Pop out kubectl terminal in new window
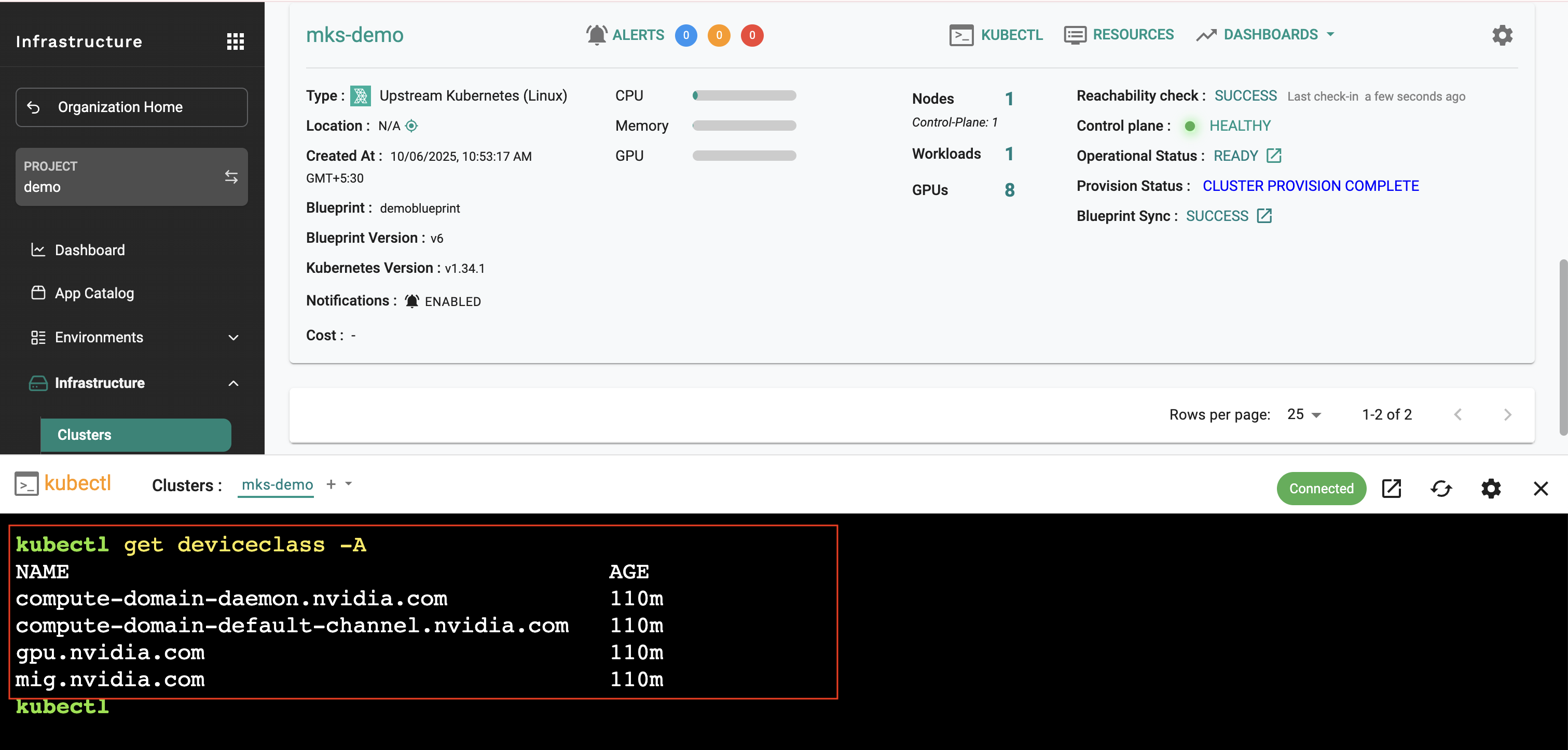The image size is (1568, 750). click(1392, 489)
